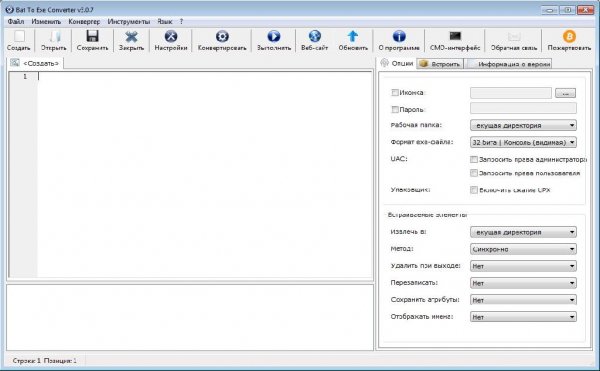The height and width of the screenshot is (371, 600).
Task: Check Запросить права пользователя
Action: [474, 173]
